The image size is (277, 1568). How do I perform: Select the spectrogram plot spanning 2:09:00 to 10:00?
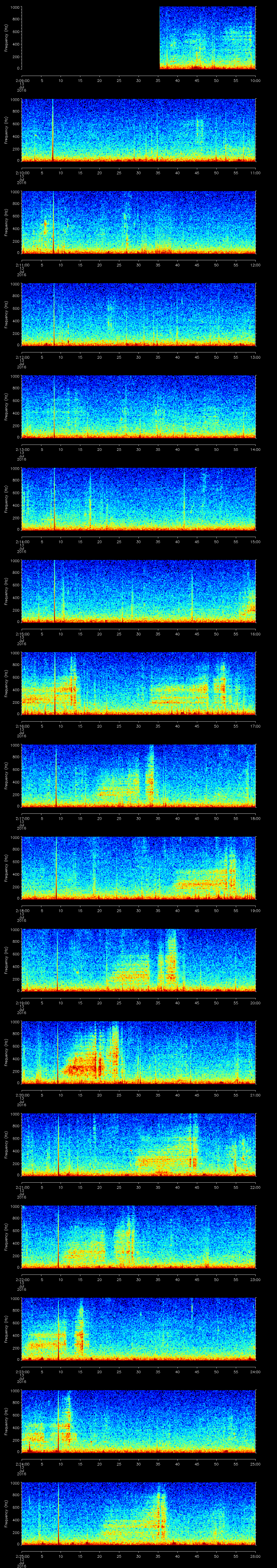point(139,38)
